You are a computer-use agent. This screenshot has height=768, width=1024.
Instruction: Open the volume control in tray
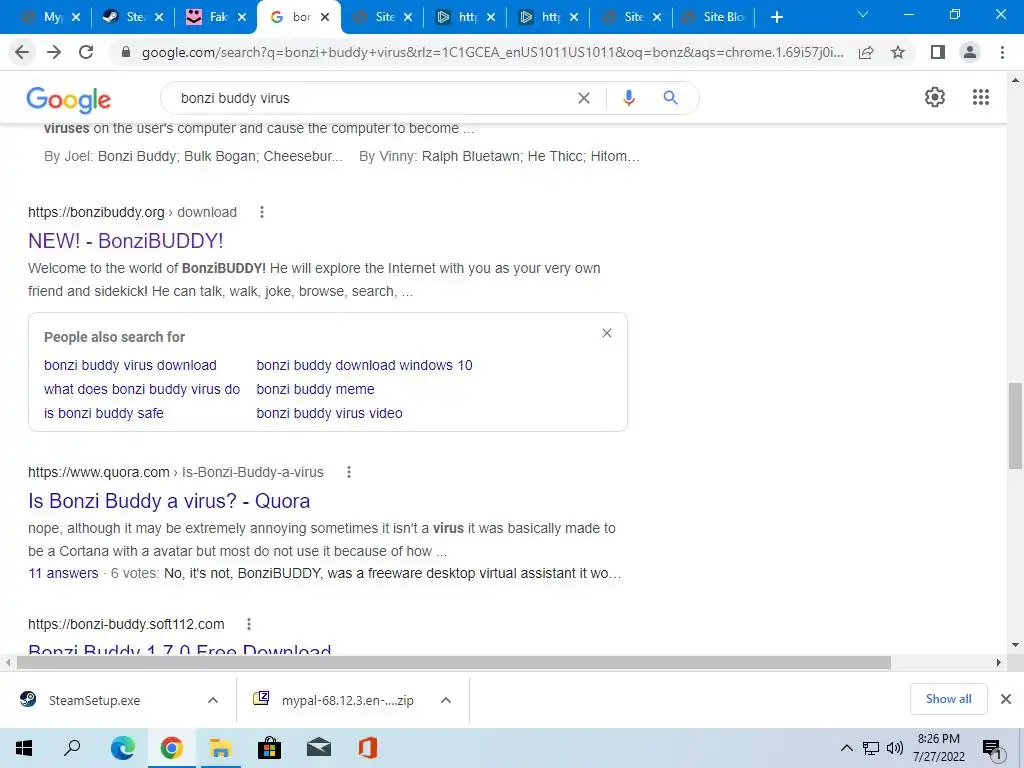[895, 748]
